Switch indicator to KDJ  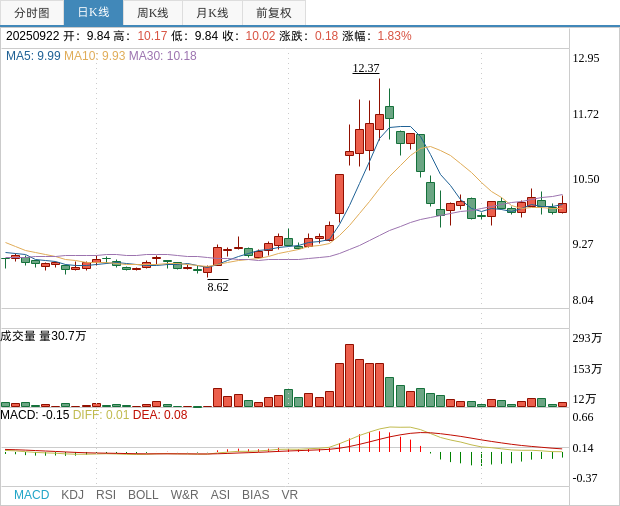coord(72,495)
